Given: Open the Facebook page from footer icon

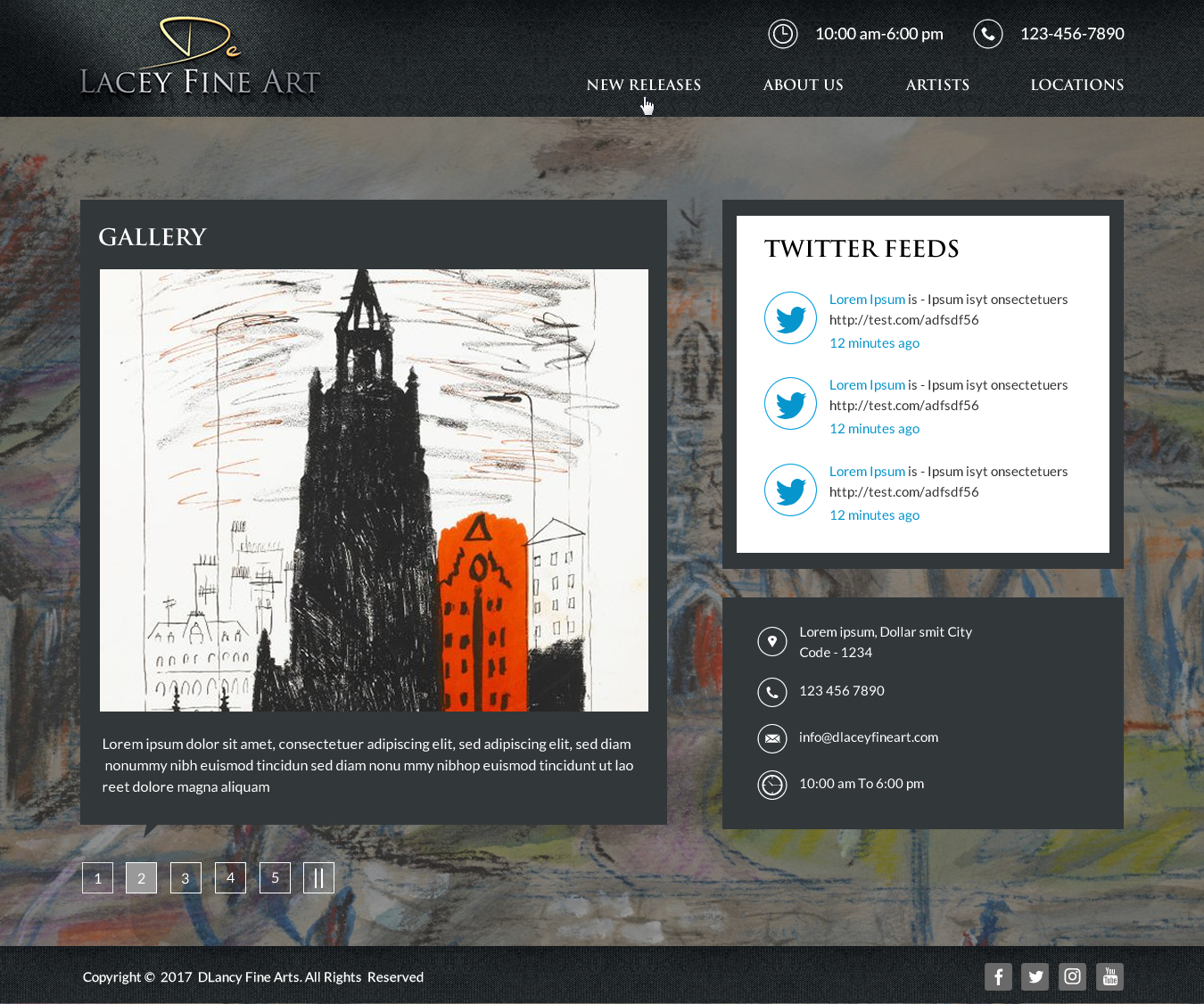Looking at the screenshot, I should click(999, 977).
